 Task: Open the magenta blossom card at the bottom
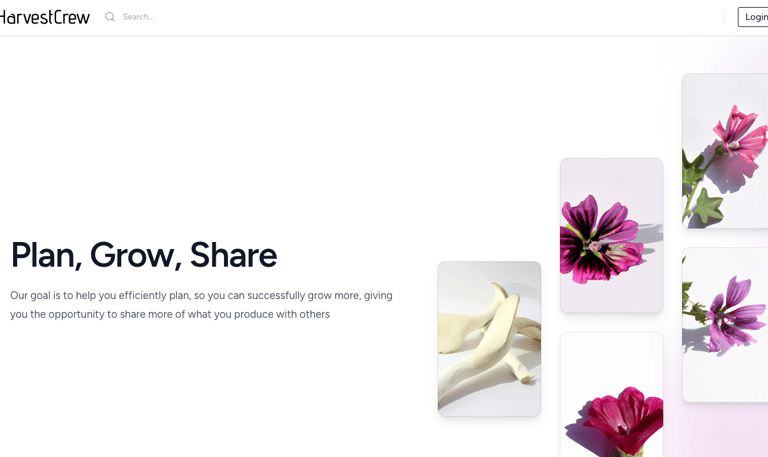point(611,395)
